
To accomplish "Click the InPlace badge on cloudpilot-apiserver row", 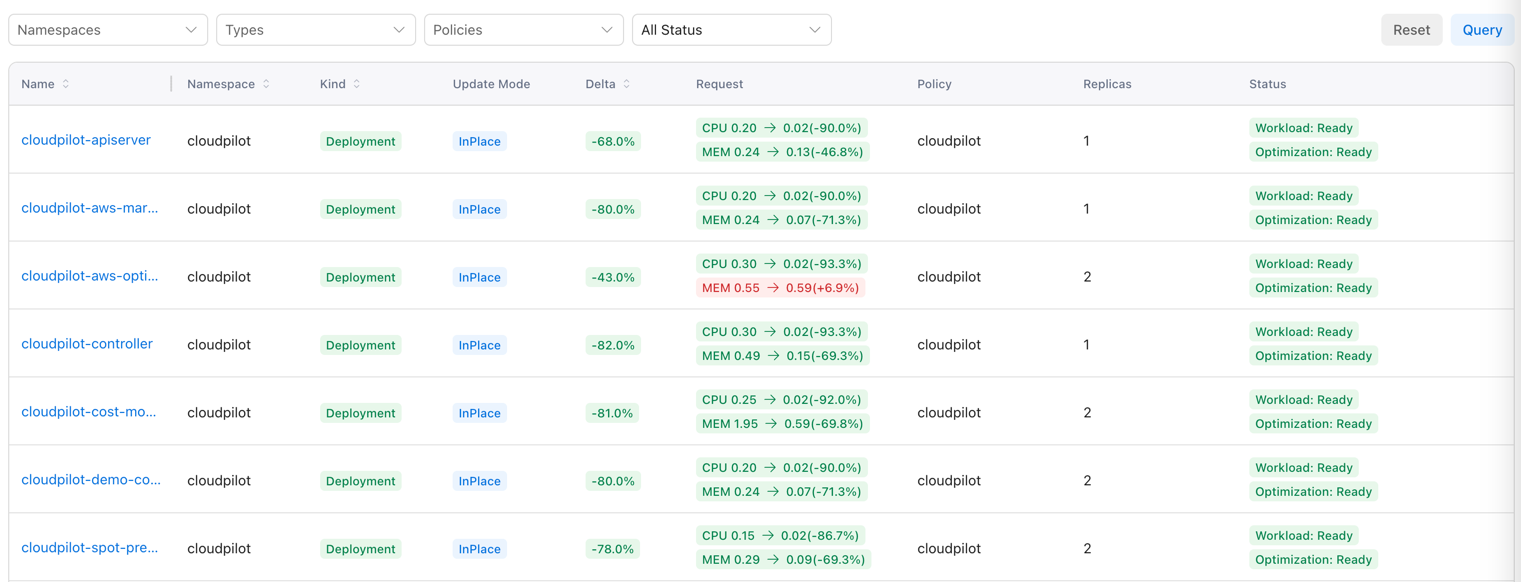I will point(479,141).
